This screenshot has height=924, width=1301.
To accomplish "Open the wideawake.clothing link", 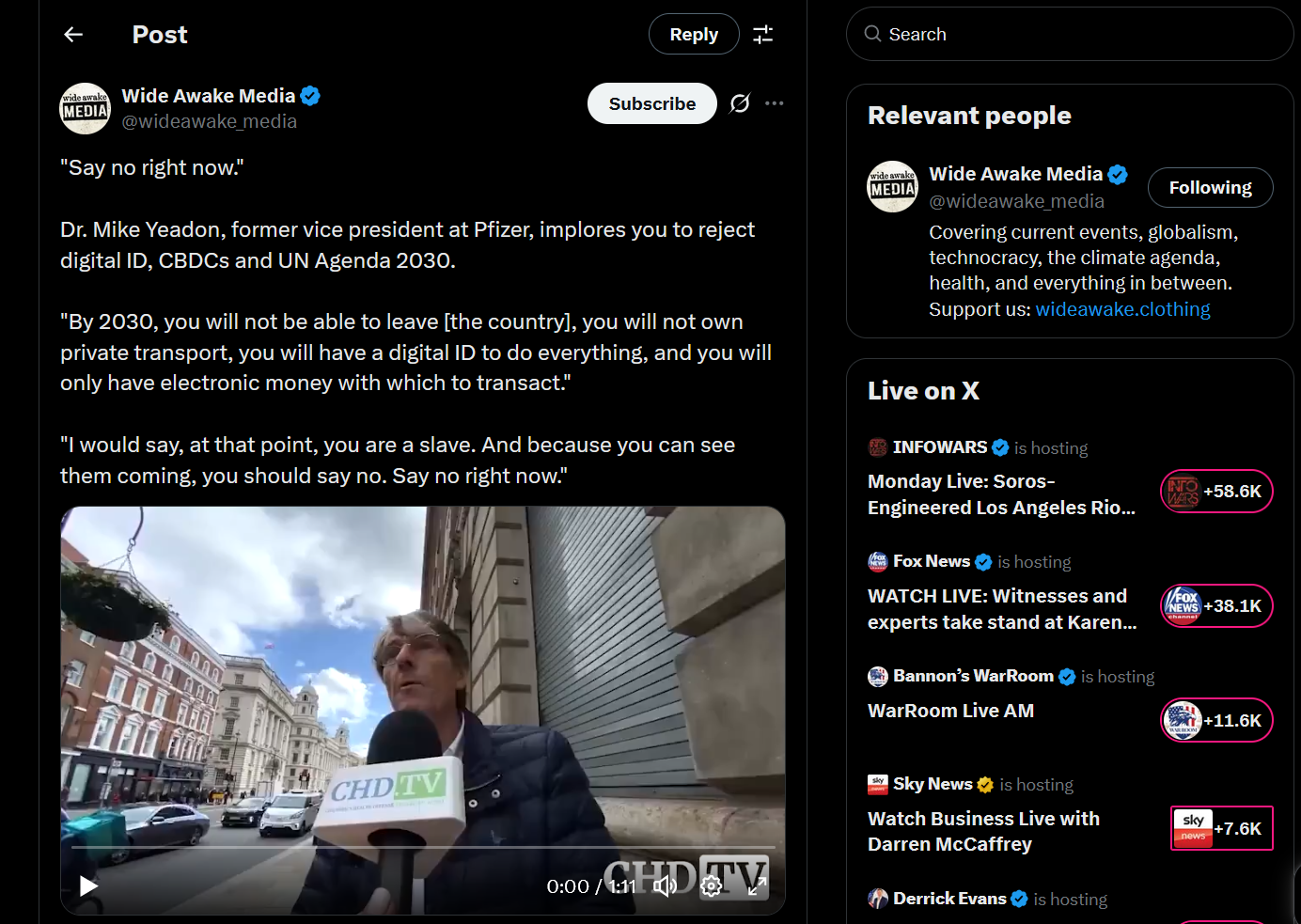I will [1122, 309].
